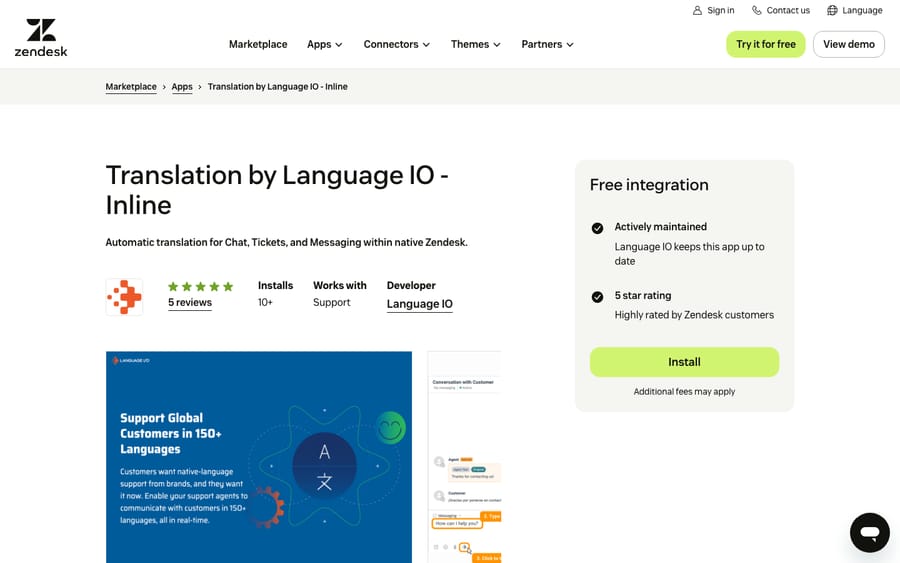900x563 pixels.
Task: Click the Contact us phone icon
Action: click(757, 10)
